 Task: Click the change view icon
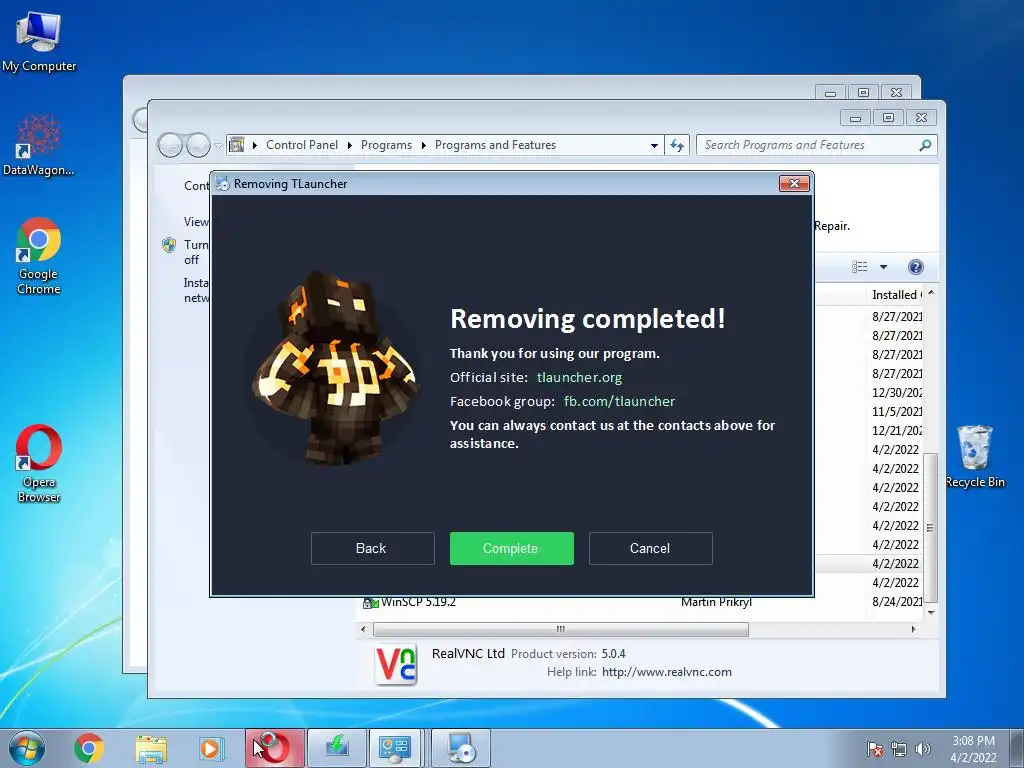(x=859, y=266)
